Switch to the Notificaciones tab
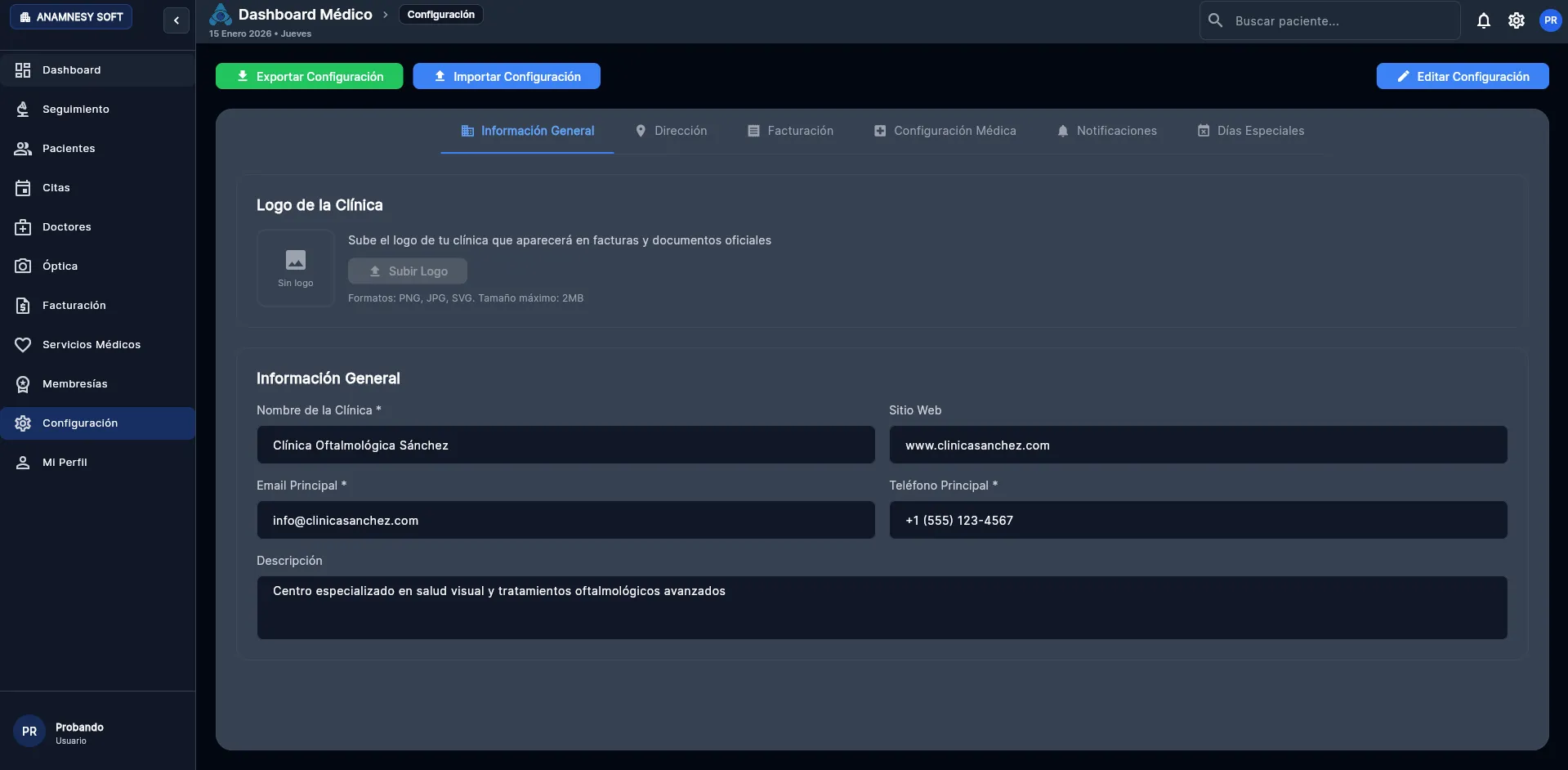 pos(1106,131)
